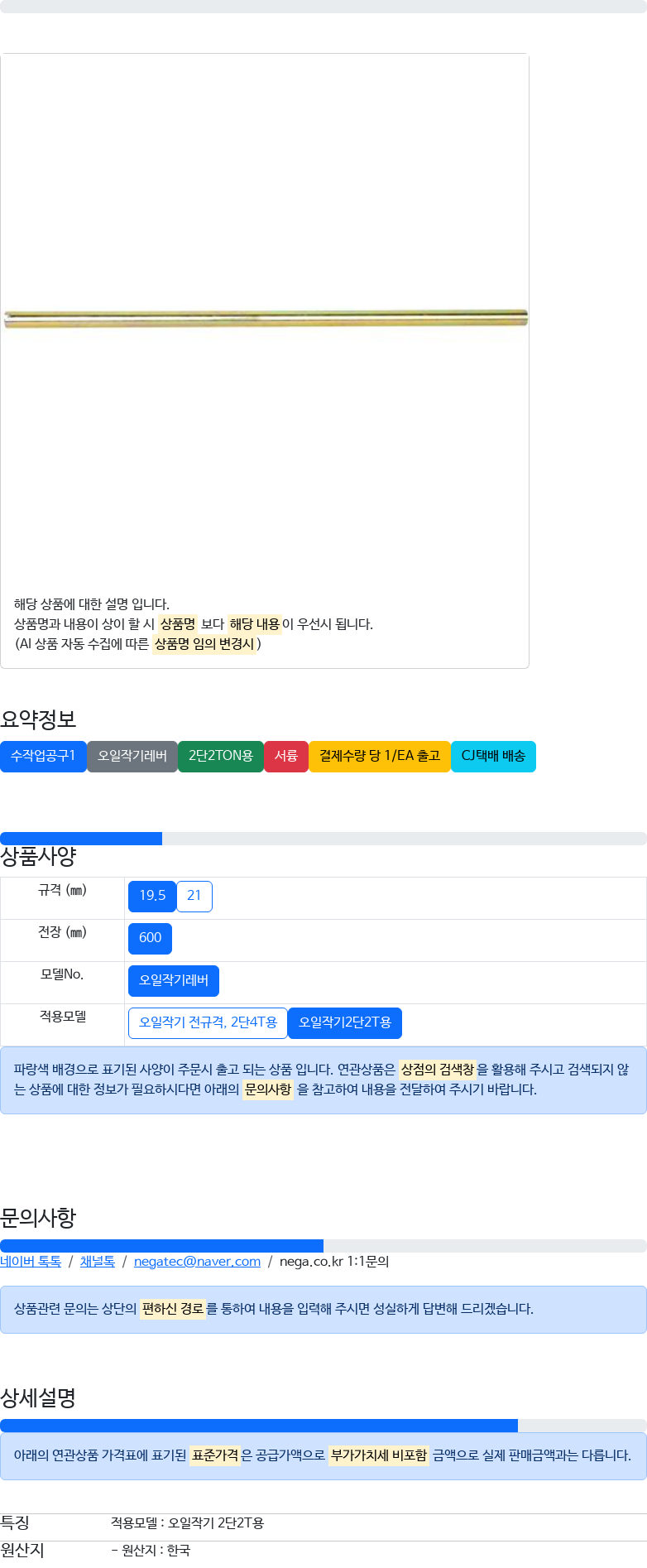Choose the 600 length option
The image size is (647, 1568).
pyautogui.click(x=150, y=938)
